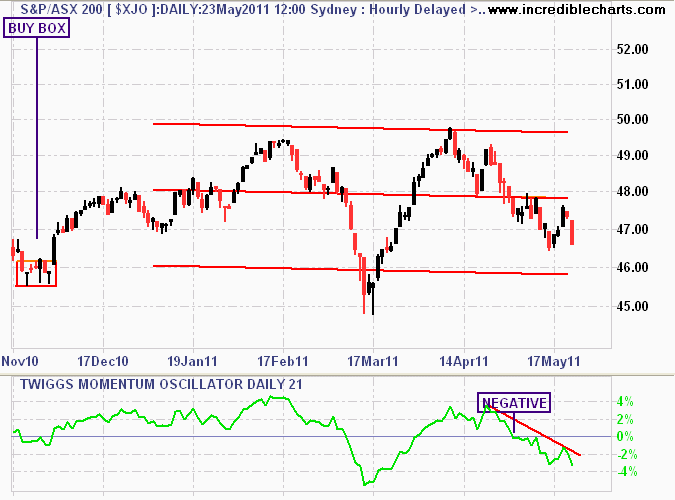Open the www.incrediblecharts.com link
675x500 pixels.
pos(577,9)
